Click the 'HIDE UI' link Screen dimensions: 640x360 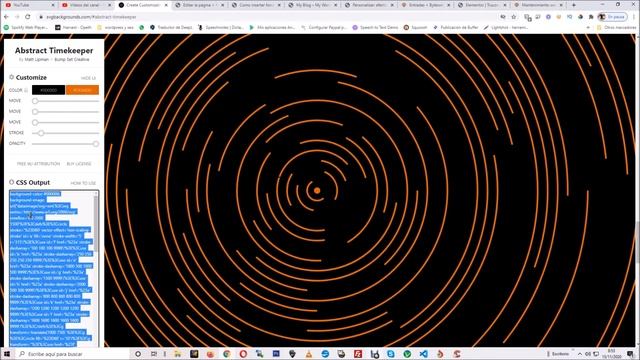pyautogui.click(x=88, y=78)
